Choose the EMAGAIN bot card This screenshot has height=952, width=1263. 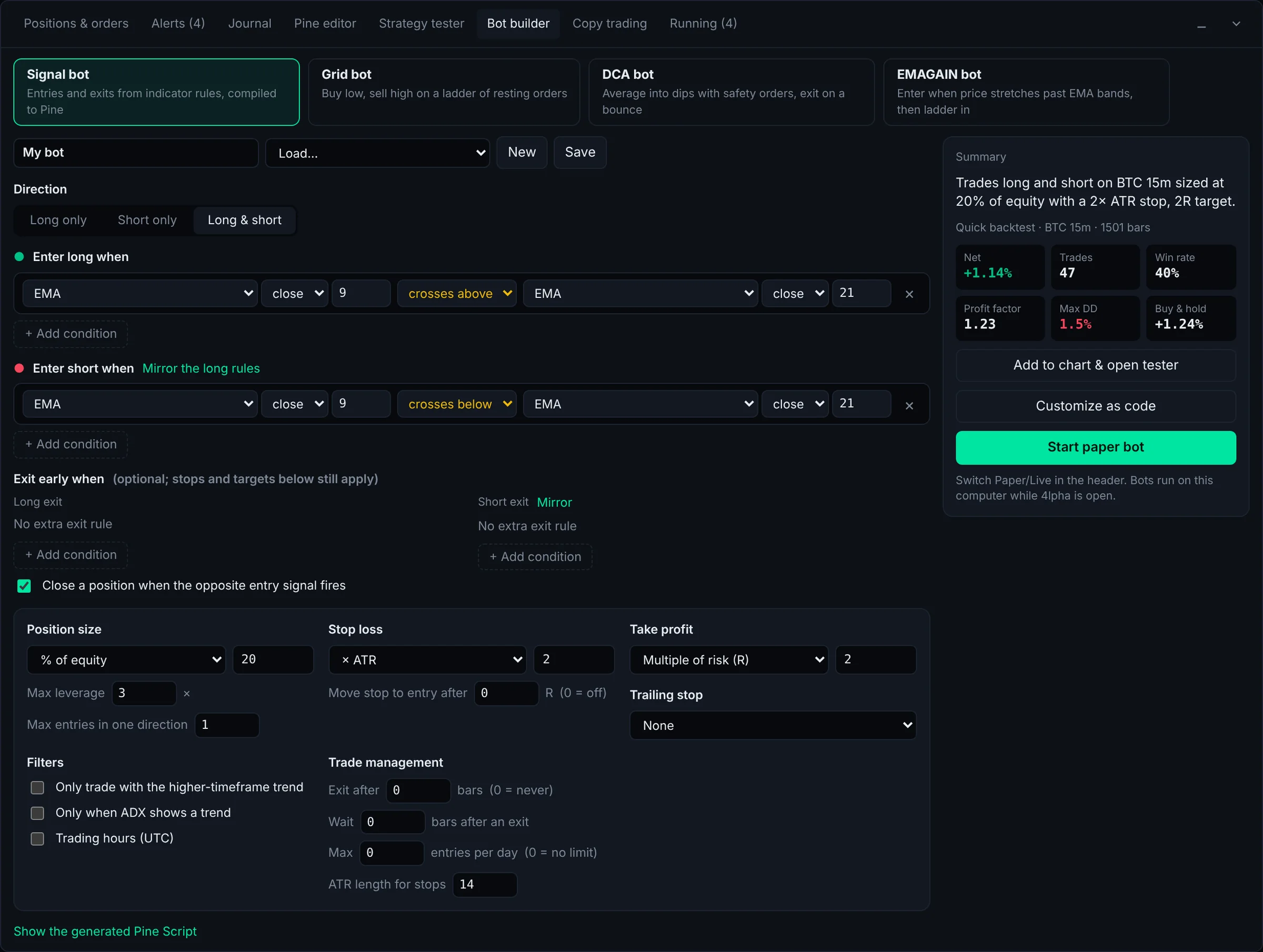coord(1026,92)
